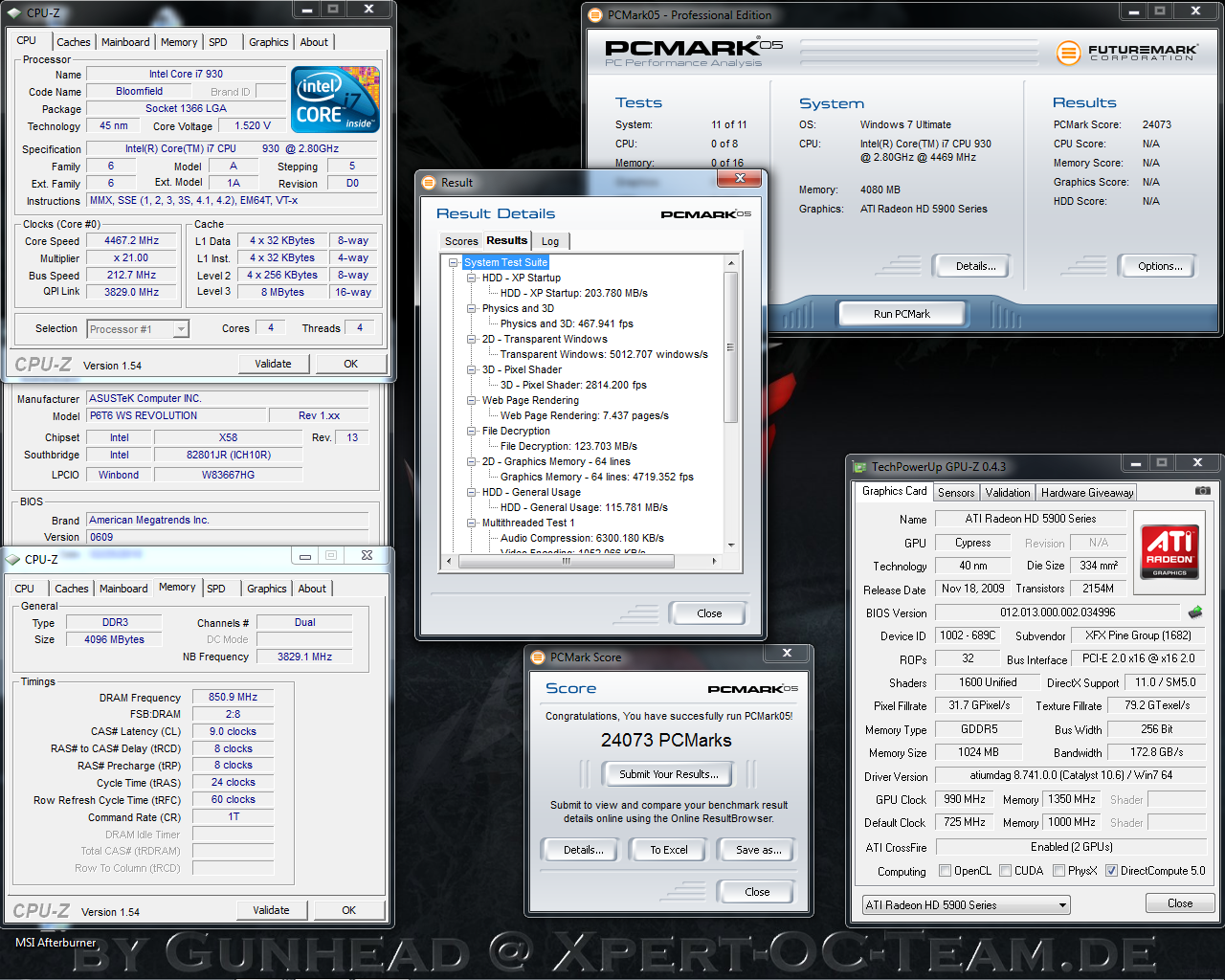This screenshot has height=980, width=1225.
Task: Close the PCMark Score dialog via title bar X
Action: [x=787, y=653]
